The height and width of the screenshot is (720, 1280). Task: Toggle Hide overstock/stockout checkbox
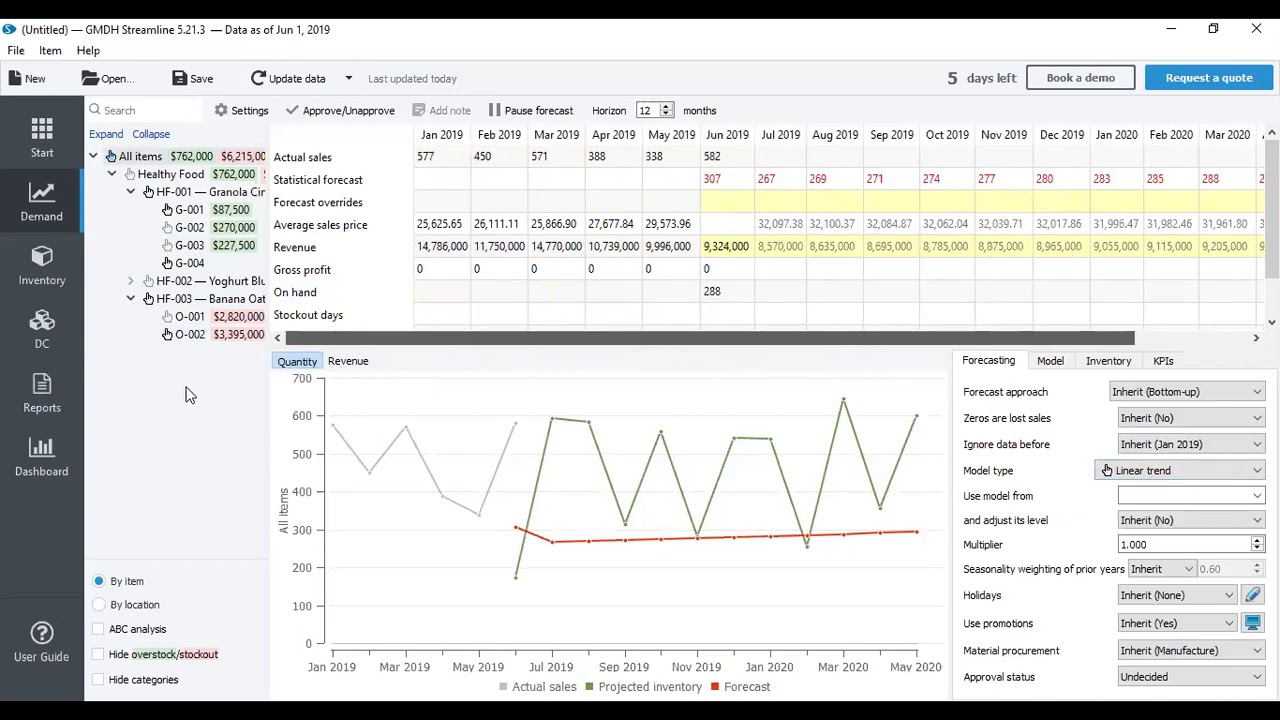(x=99, y=654)
